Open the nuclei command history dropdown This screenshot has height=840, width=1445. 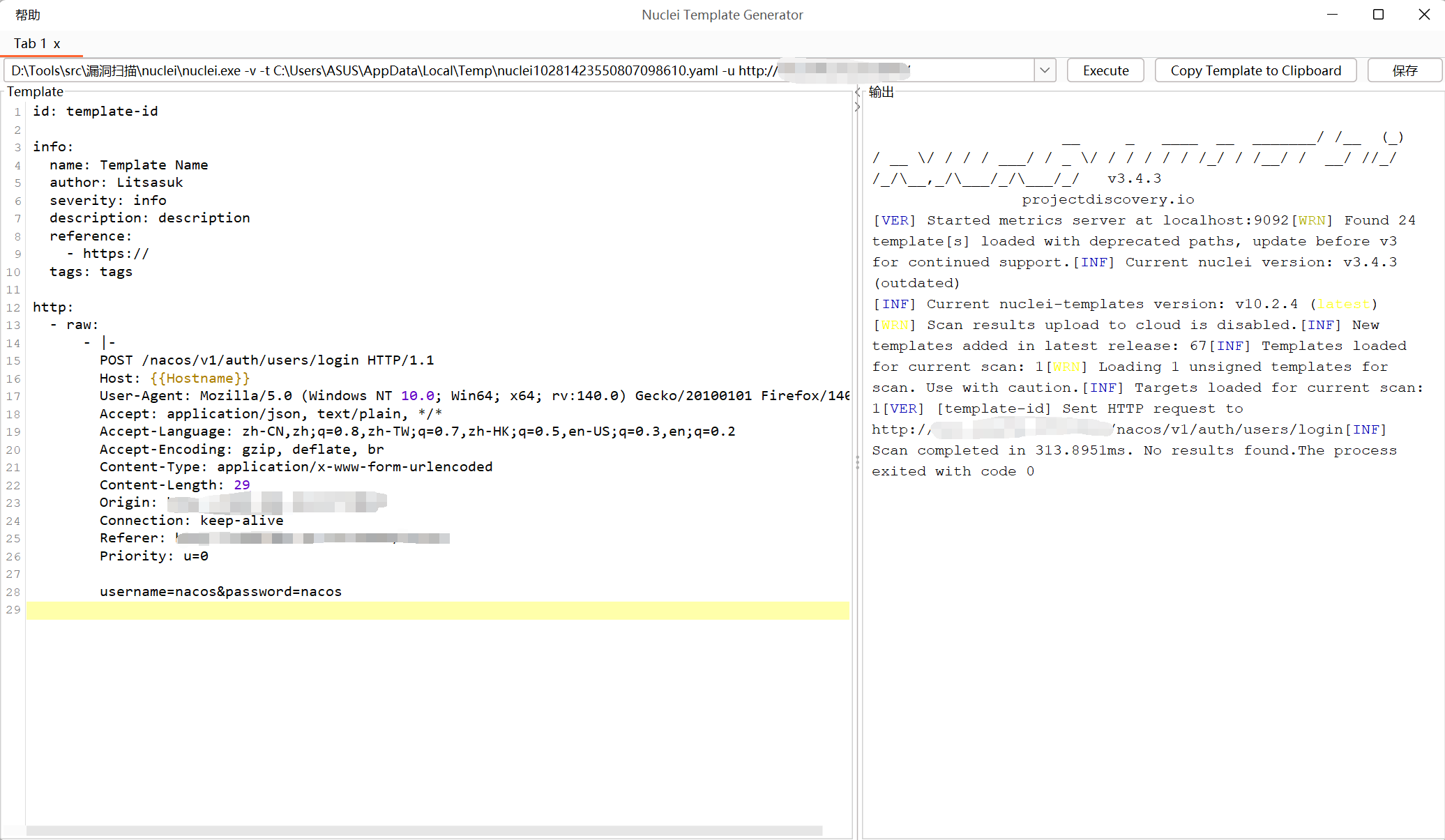[1044, 70]
